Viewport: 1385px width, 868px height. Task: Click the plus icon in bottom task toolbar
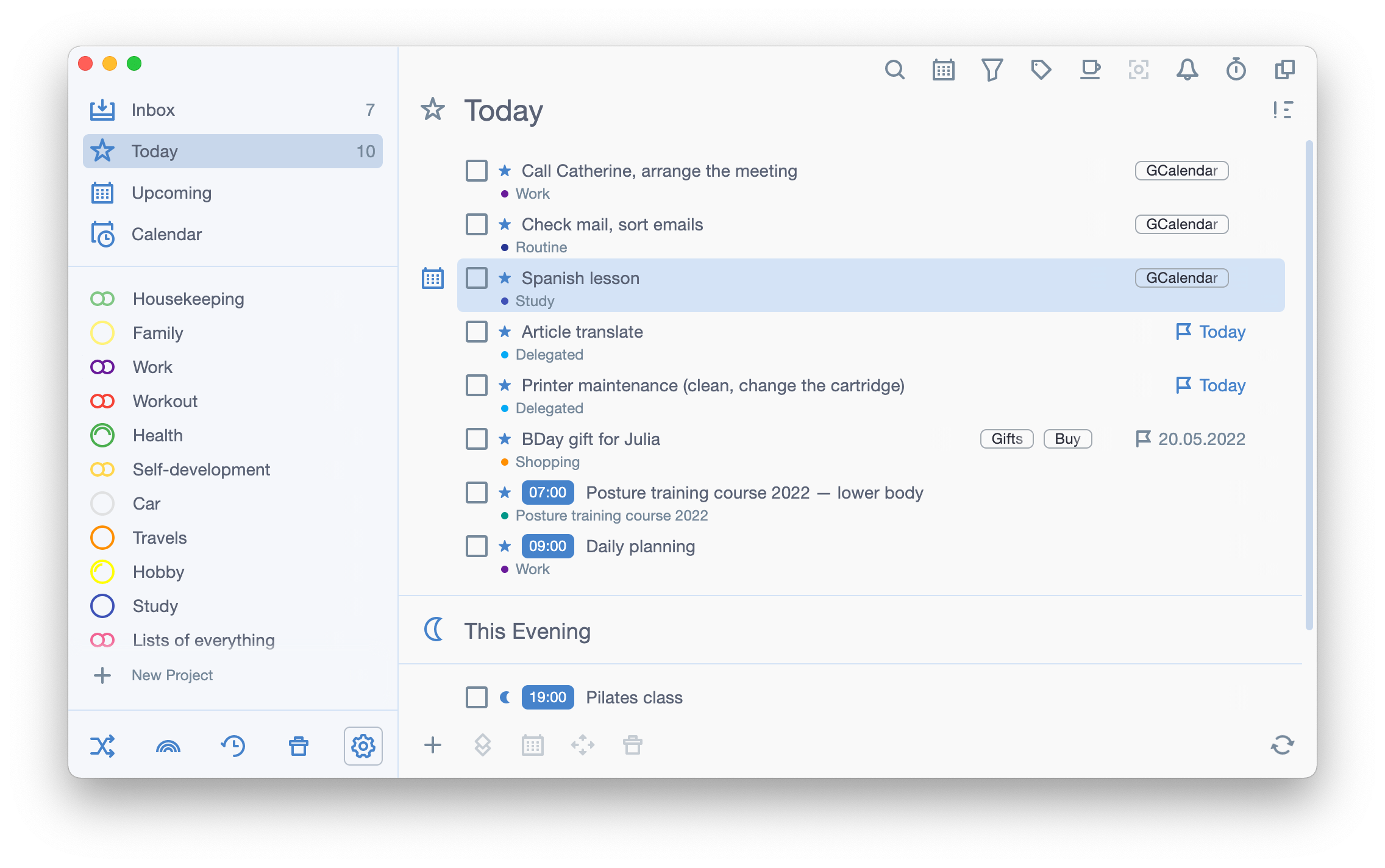pyautogui.click(x=433, y=745)
